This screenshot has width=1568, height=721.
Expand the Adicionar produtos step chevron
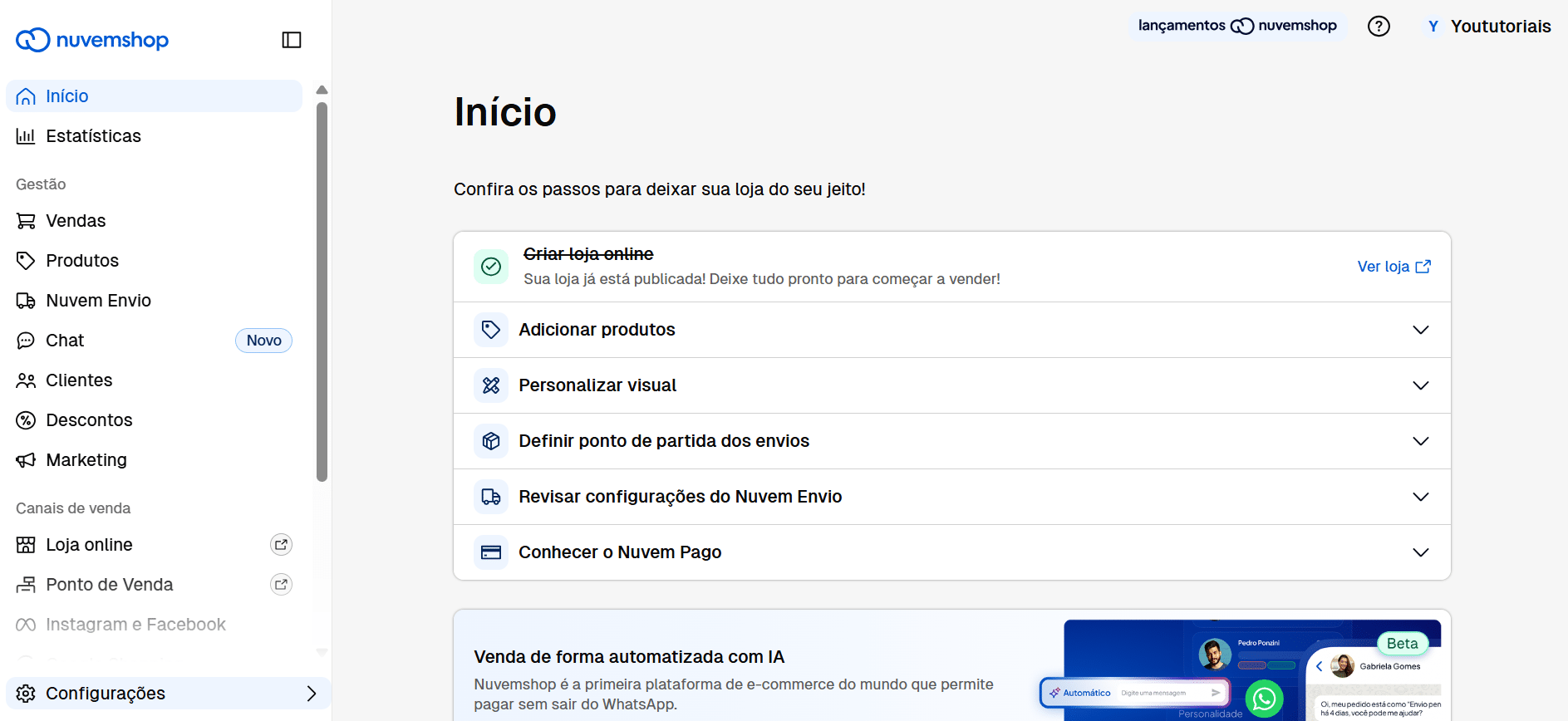pos(1421,330)
